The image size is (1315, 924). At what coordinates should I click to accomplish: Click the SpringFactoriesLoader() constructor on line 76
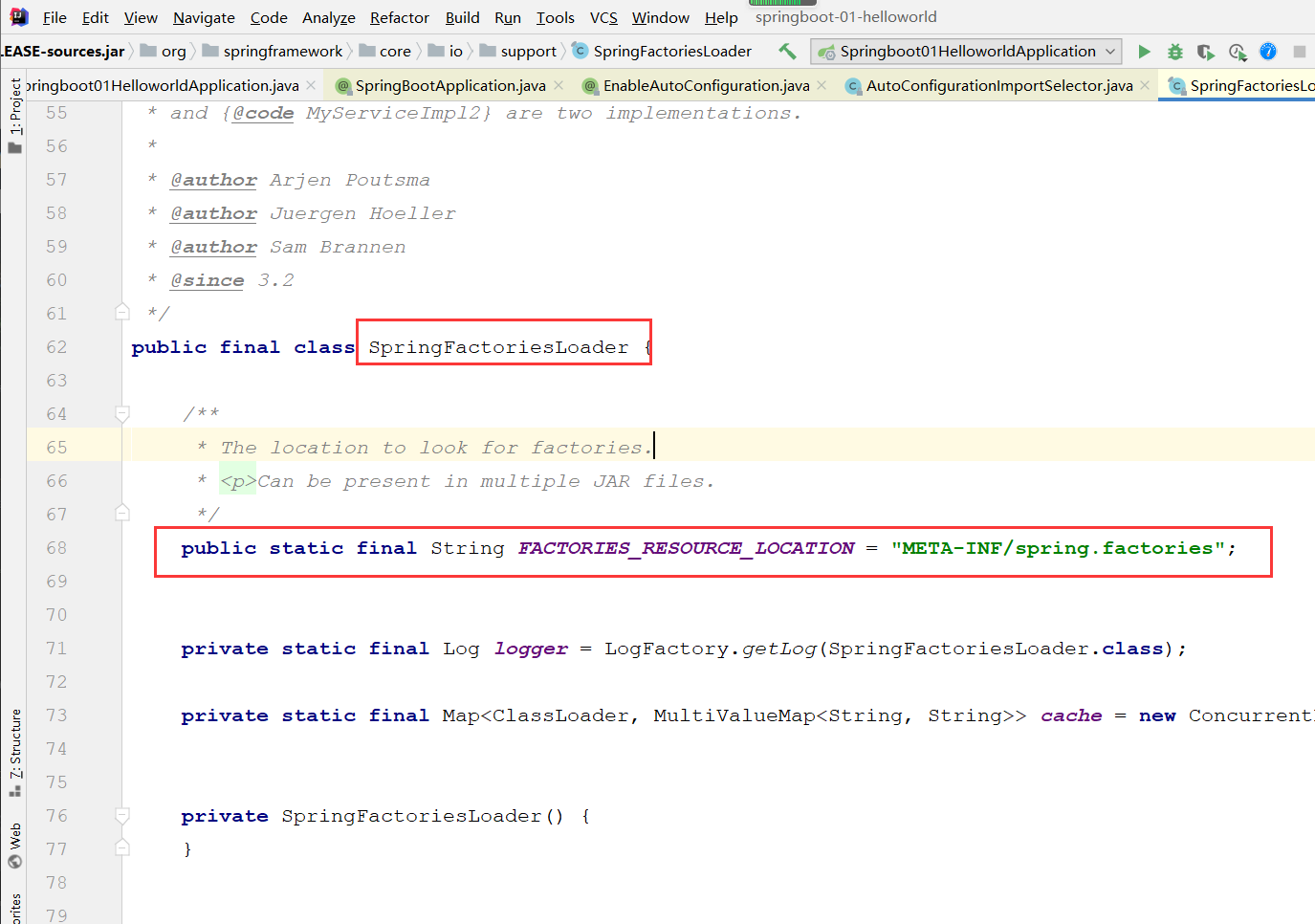[x=423, y=816]
